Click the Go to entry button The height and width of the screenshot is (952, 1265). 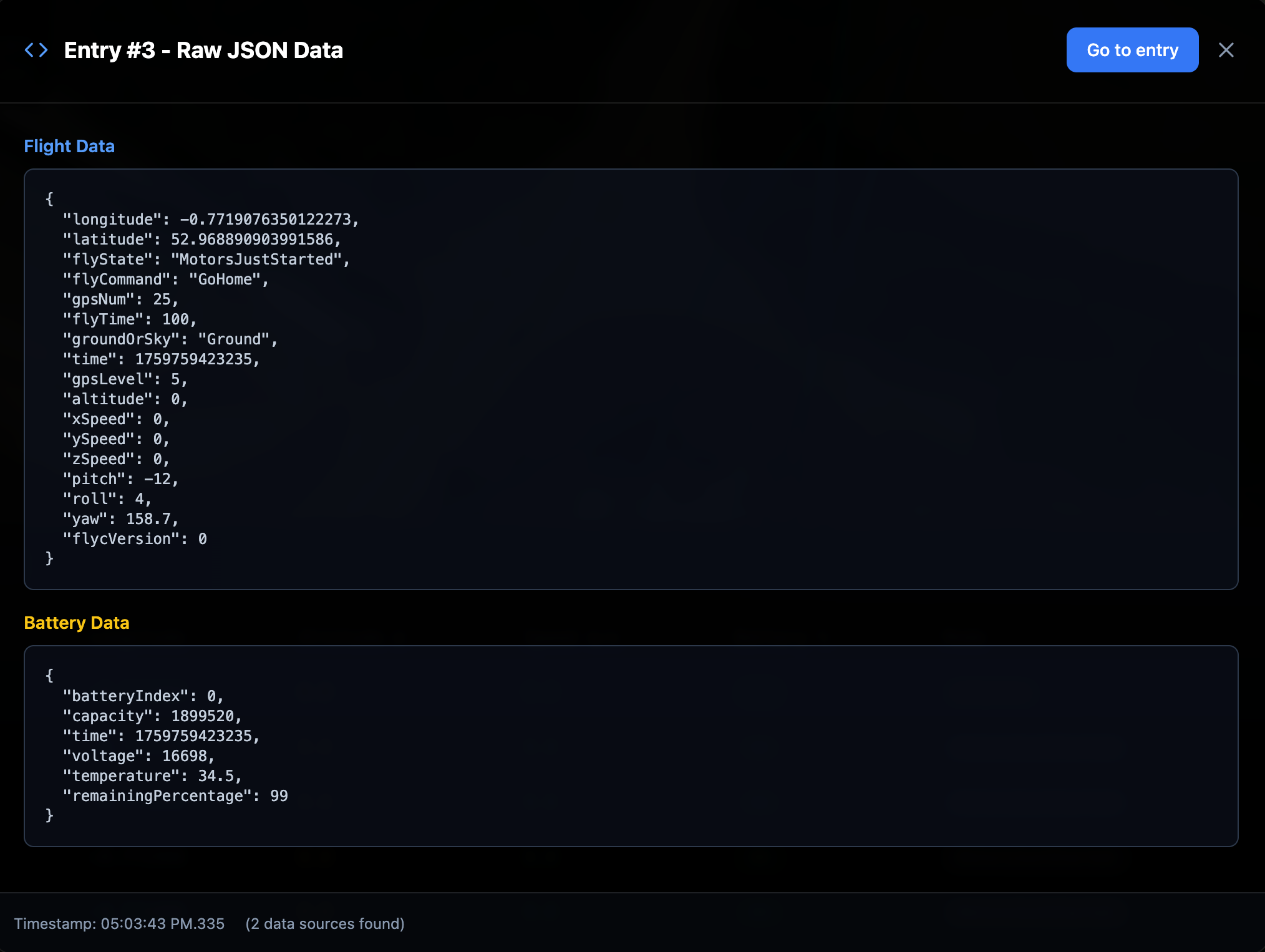coord(1132,50)
